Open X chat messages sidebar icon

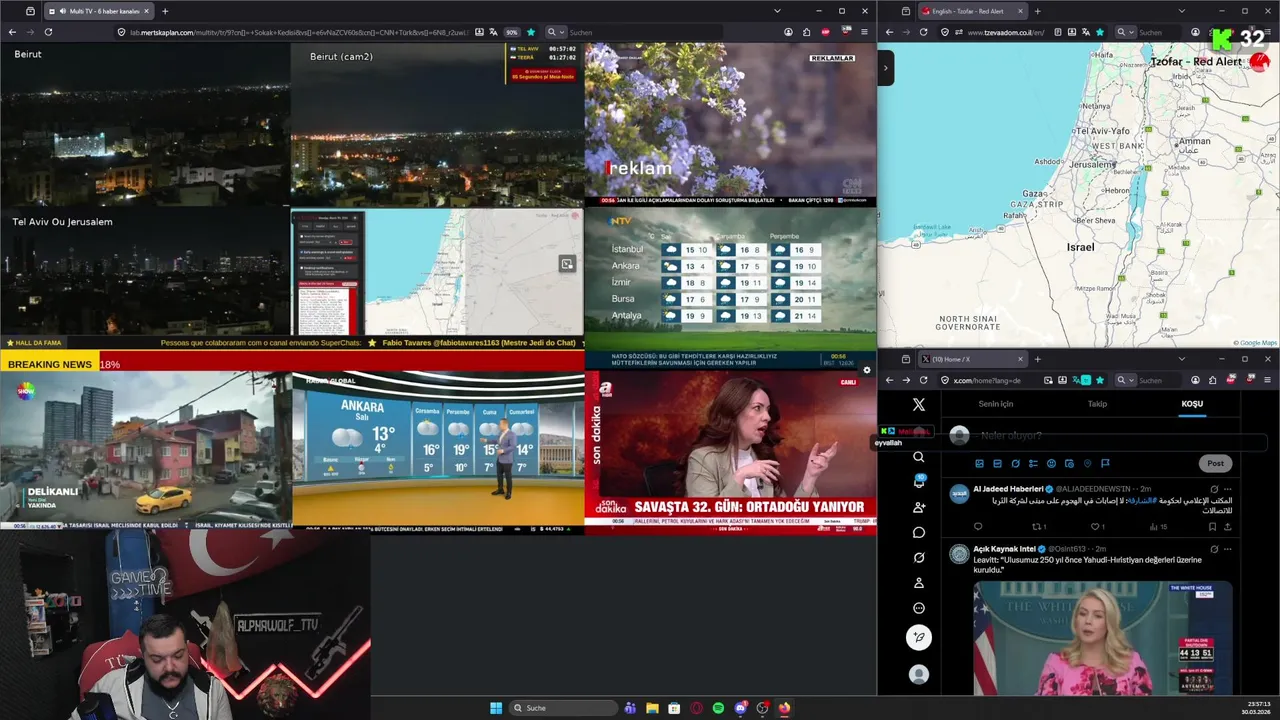(x=919, y=532)
